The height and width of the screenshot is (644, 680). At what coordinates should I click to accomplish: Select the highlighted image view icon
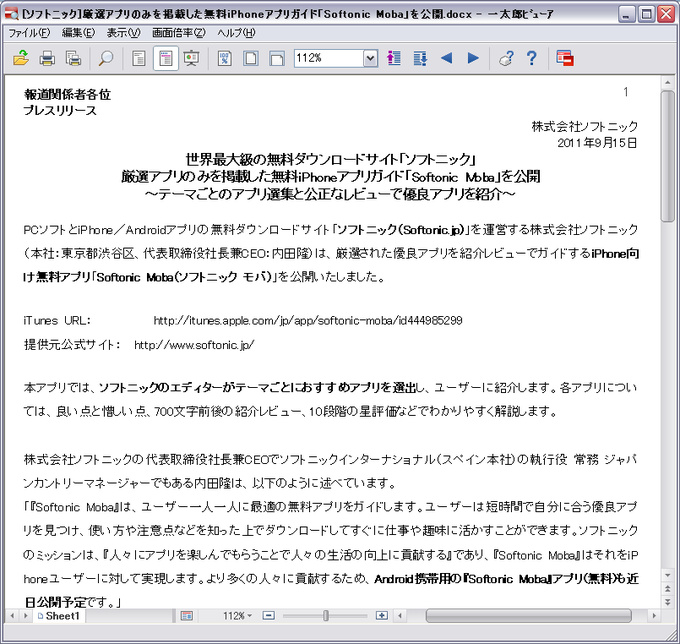166,58
